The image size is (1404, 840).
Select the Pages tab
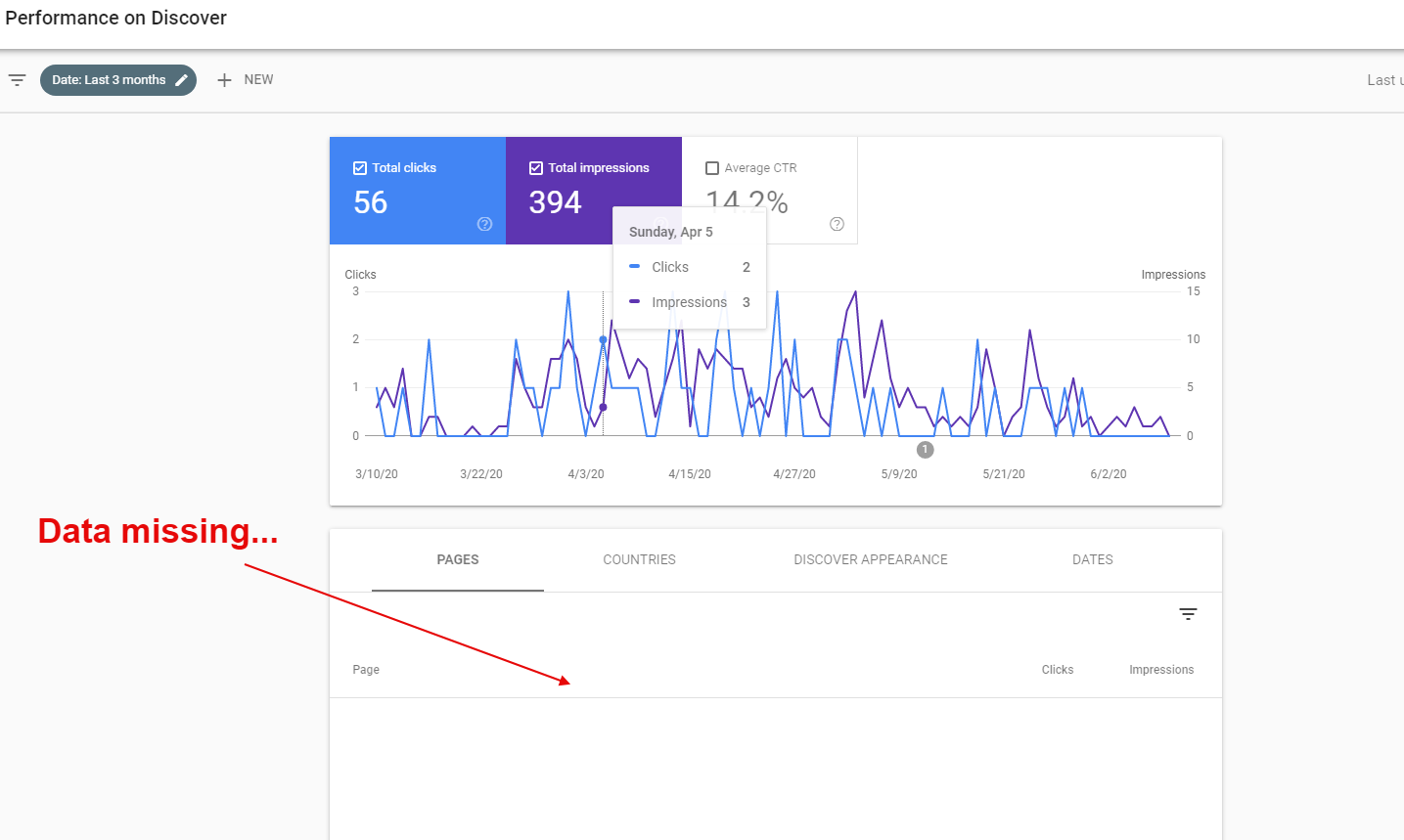(458, 560)
